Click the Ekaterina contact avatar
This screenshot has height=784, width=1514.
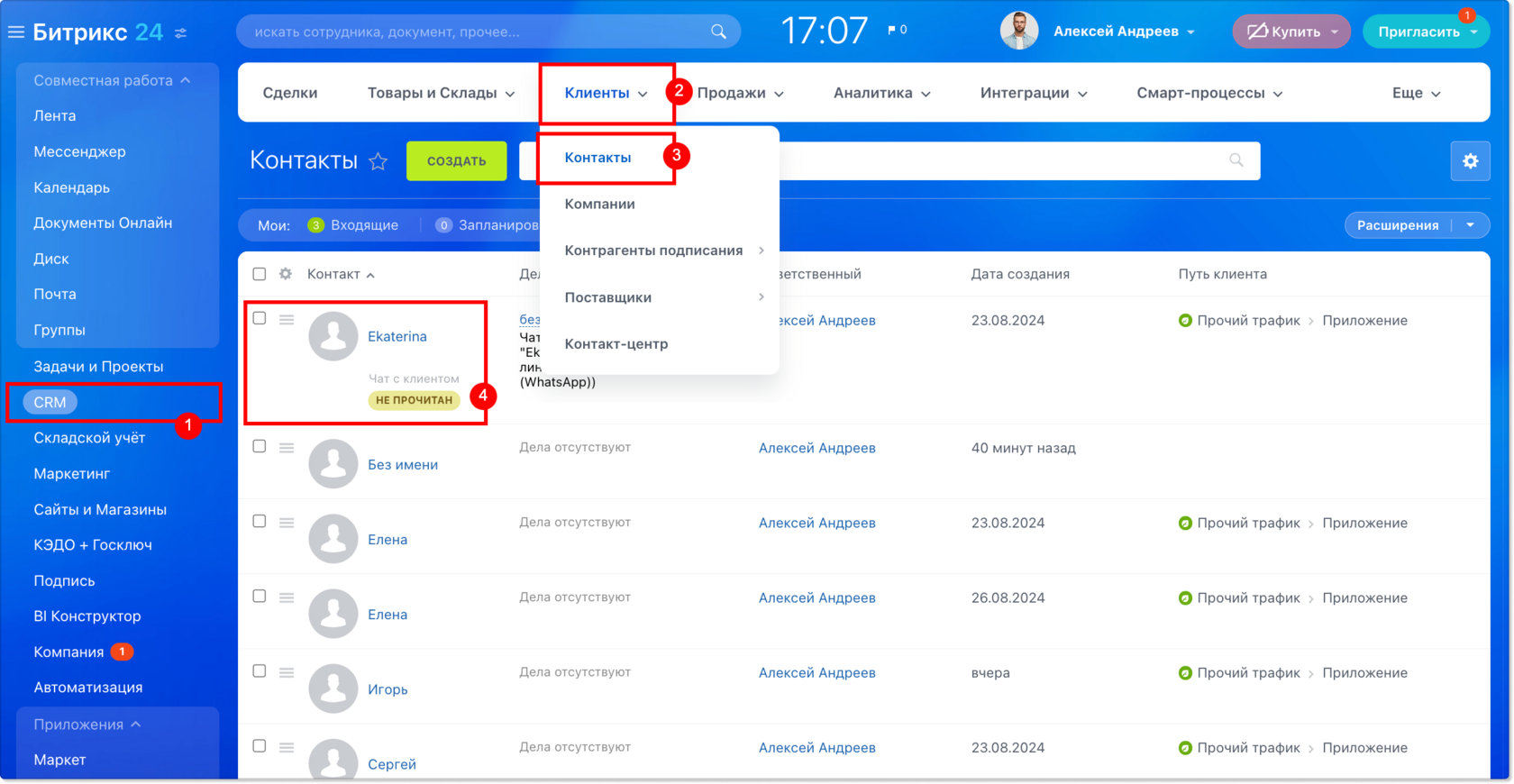point(333,336)
